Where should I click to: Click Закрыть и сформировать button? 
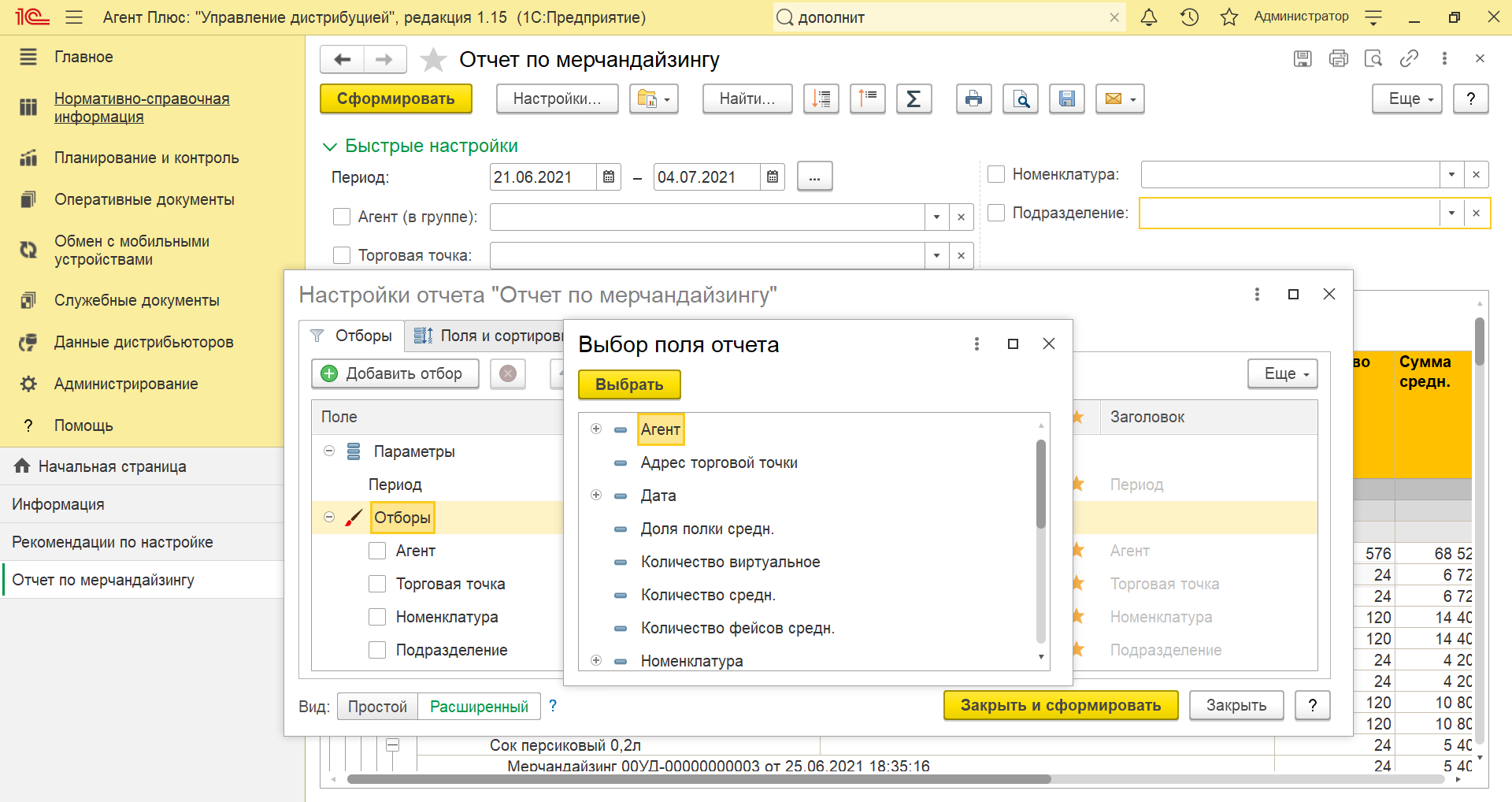[x=1061, y=705]
